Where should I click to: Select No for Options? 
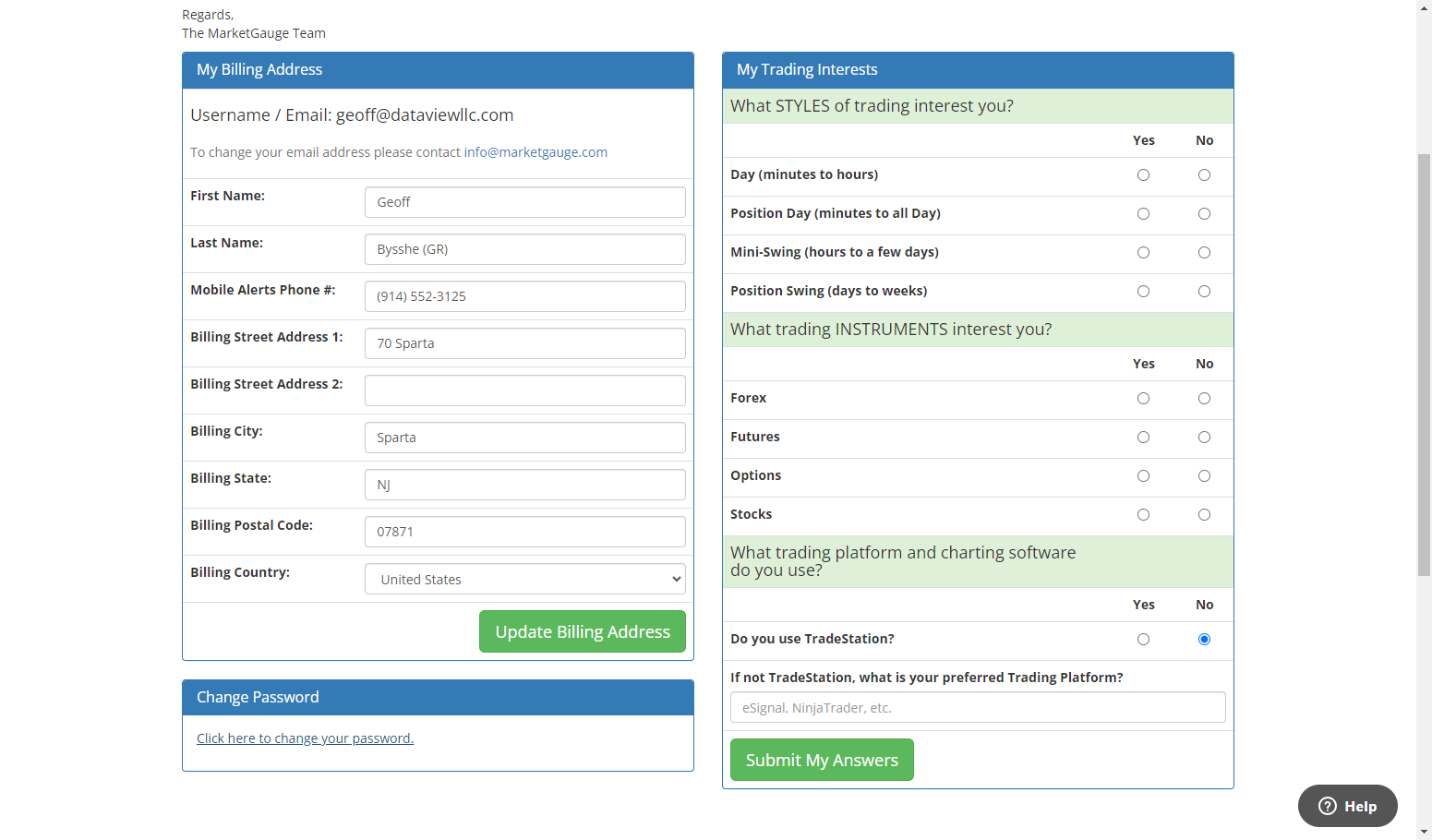point(1204,476)
